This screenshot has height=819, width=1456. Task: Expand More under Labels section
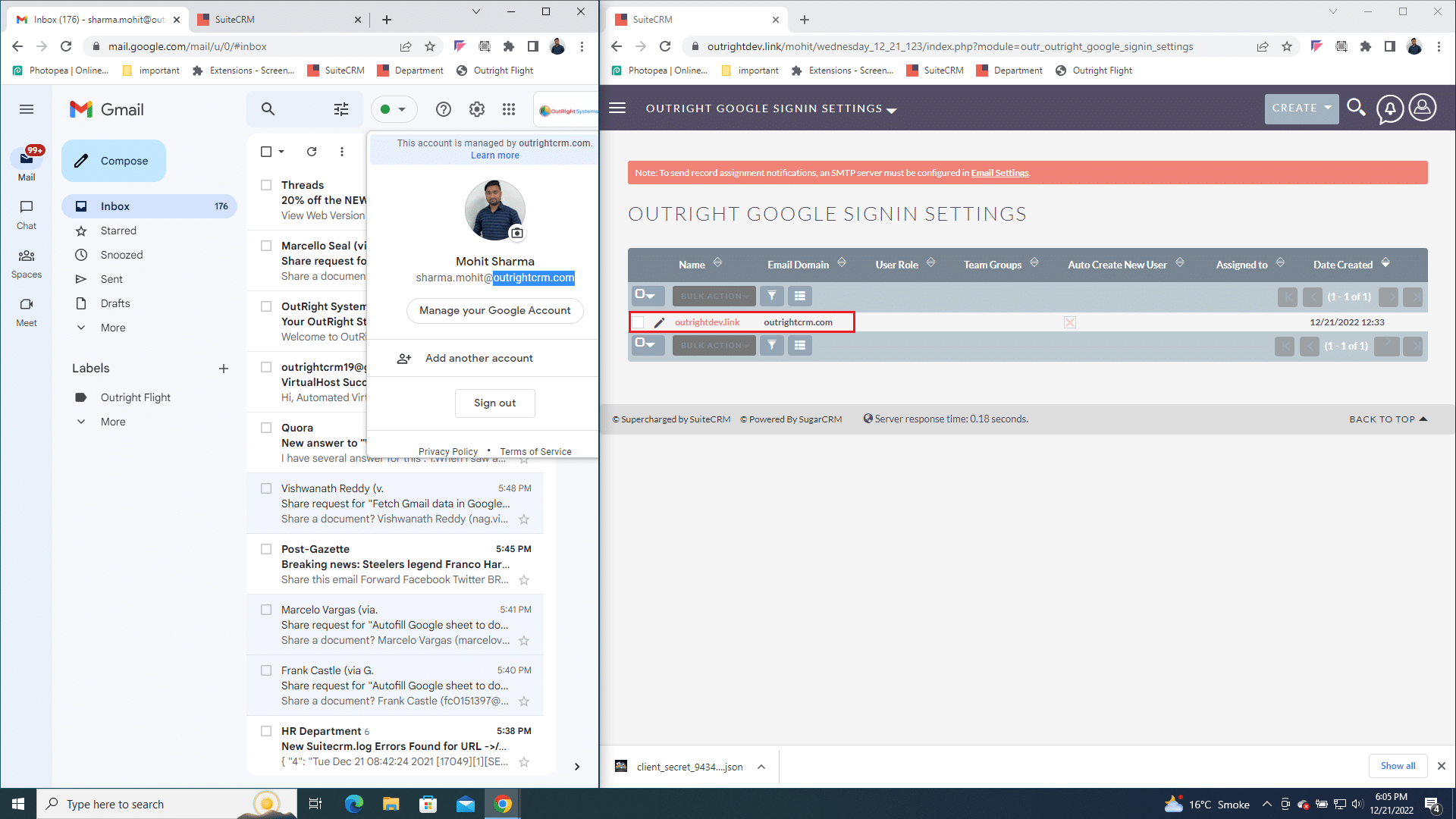113,422
